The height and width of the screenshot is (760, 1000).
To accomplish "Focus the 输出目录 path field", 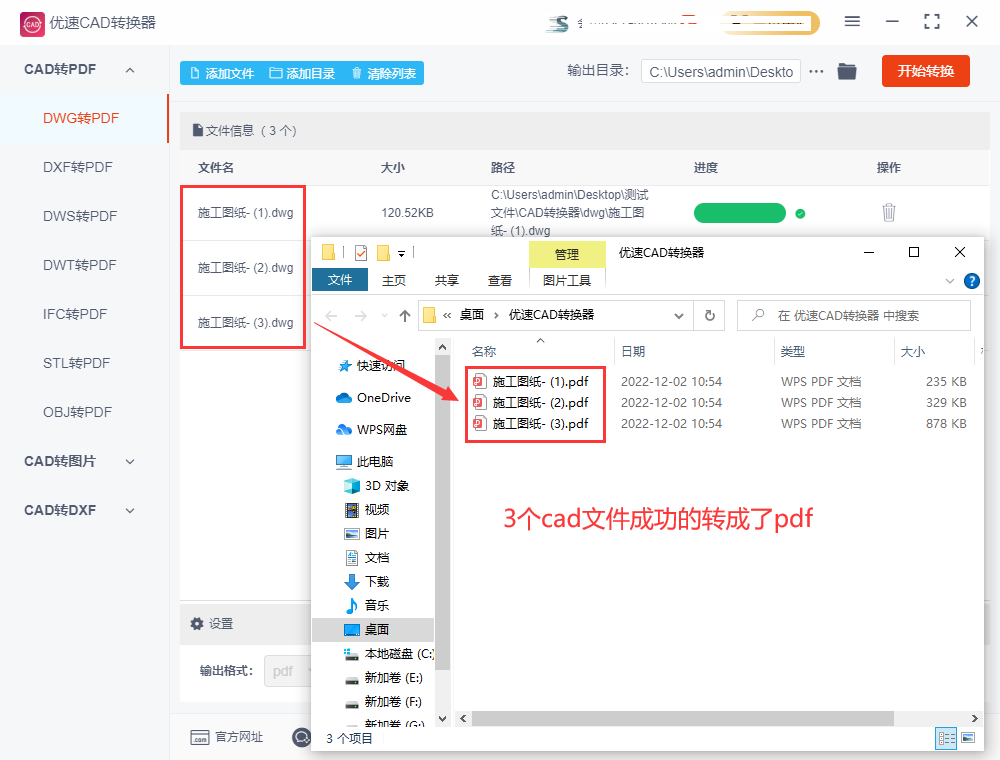I will (x=721, y=72).
